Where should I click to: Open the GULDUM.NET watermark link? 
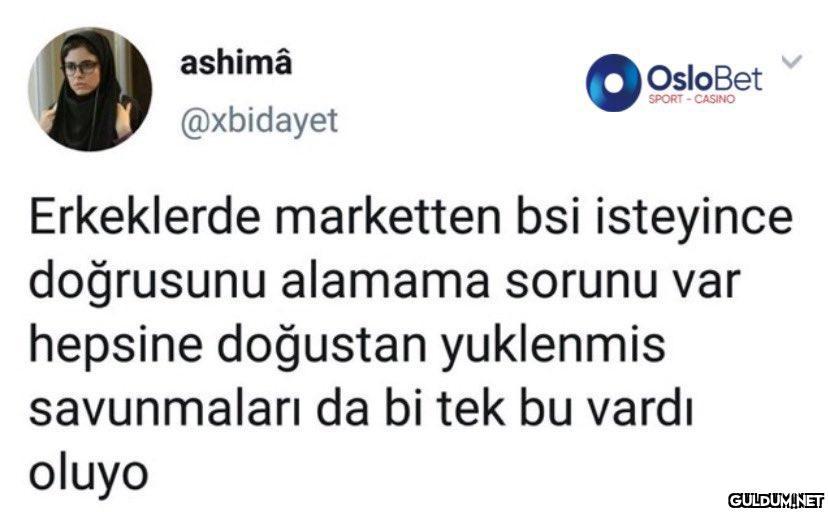tap(776, 500)
